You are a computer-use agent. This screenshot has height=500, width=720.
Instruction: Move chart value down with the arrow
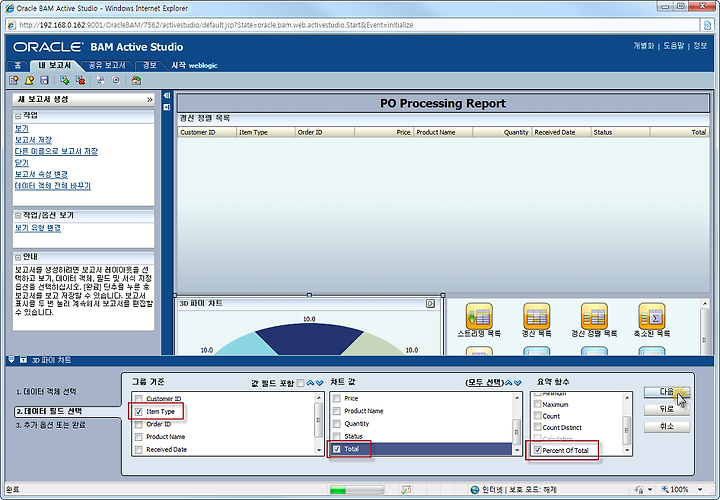(518, 382)
